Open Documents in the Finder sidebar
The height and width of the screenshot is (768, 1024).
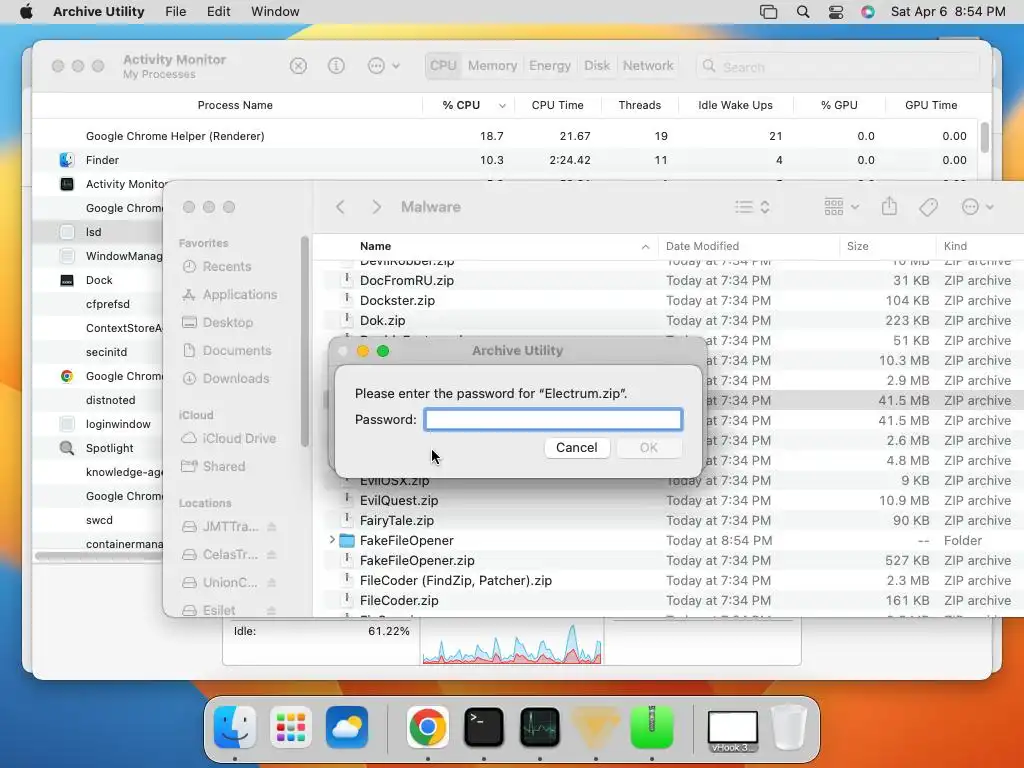pos(236,351)
